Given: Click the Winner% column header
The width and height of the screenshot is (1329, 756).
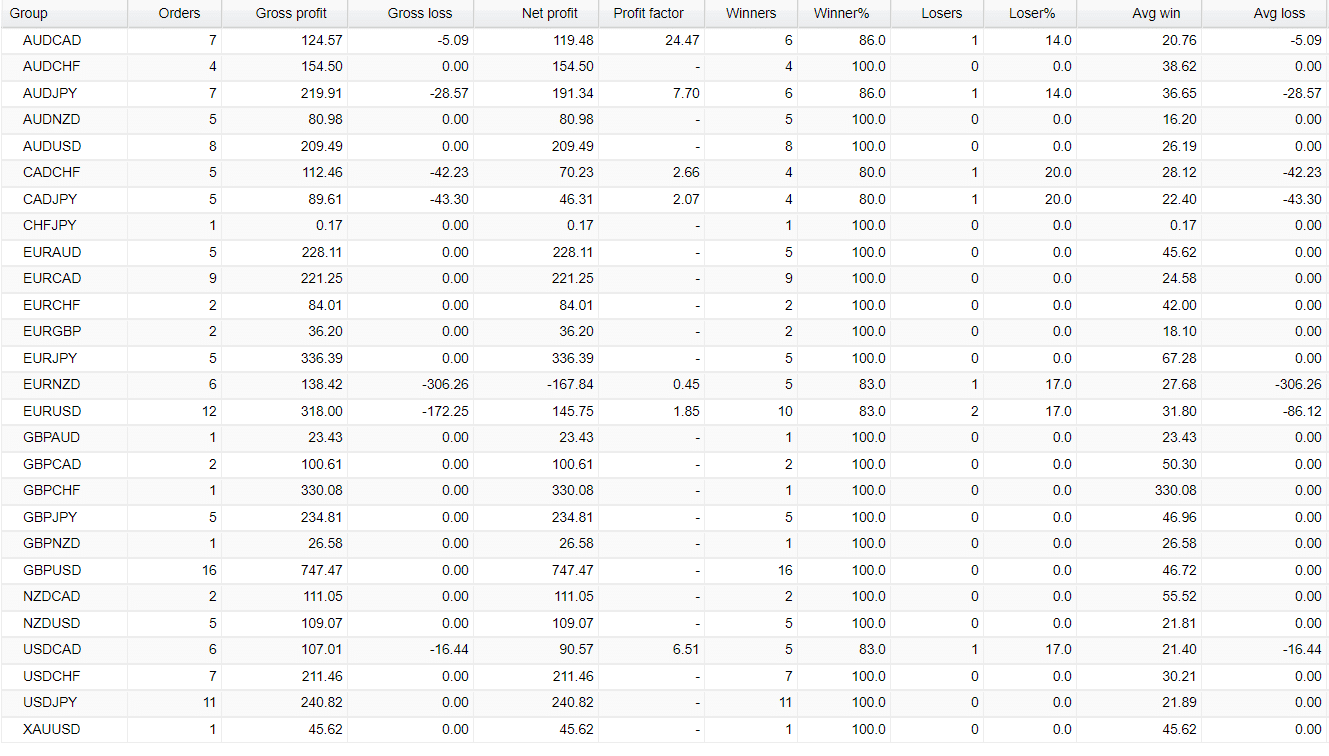Looking at the screenshot, I should (x=844, y=14).
